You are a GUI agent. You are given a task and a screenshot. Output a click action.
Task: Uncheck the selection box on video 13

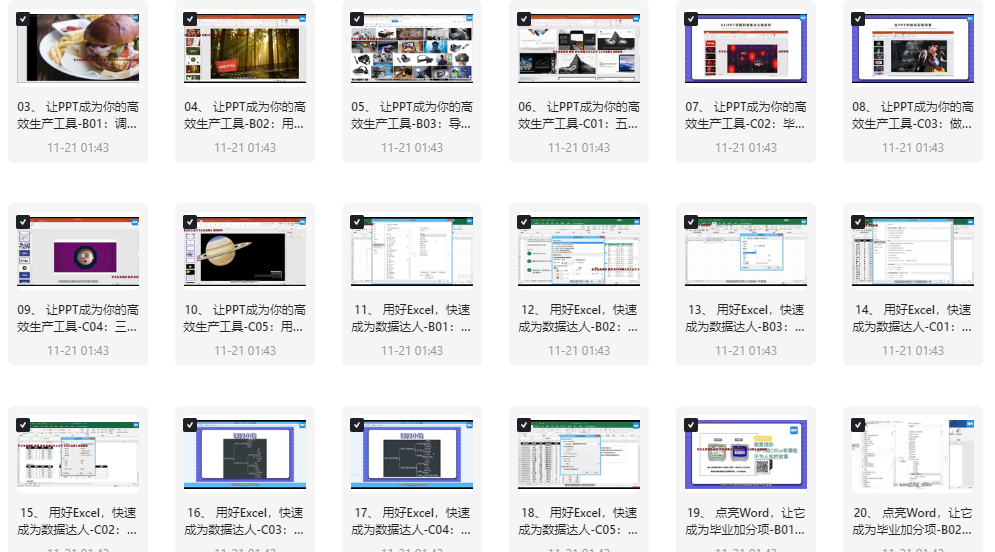pyautogui.click(x=691, y=223)
